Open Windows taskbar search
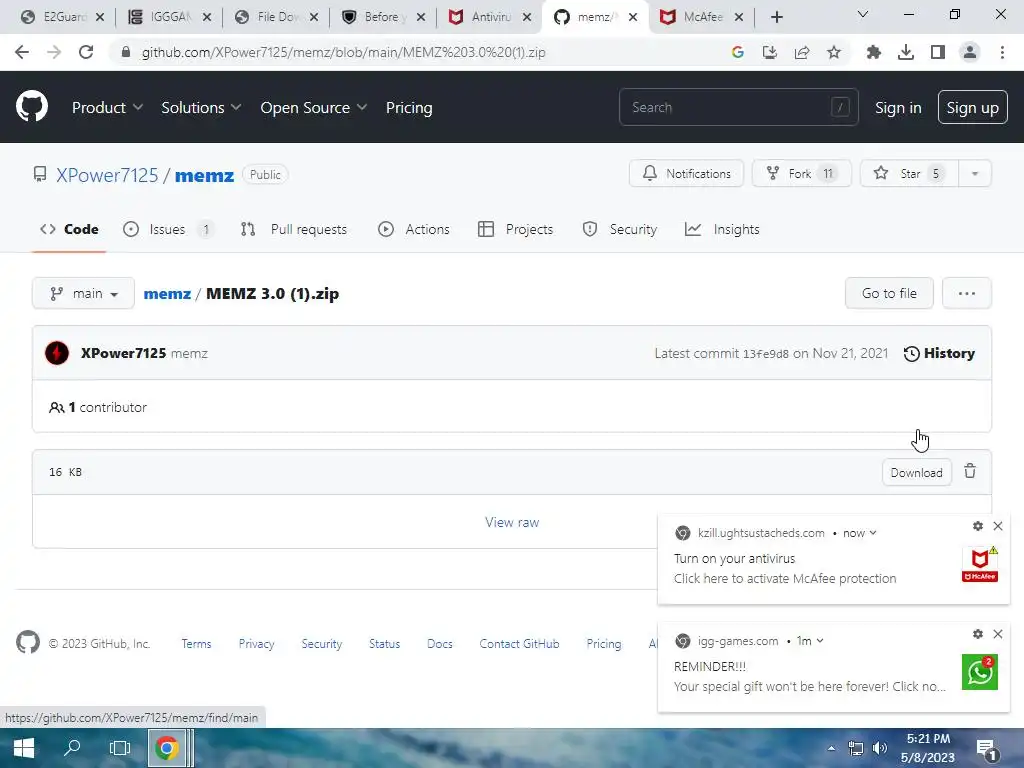This screenshot has height=768, width=1024. tap(72, 748)
